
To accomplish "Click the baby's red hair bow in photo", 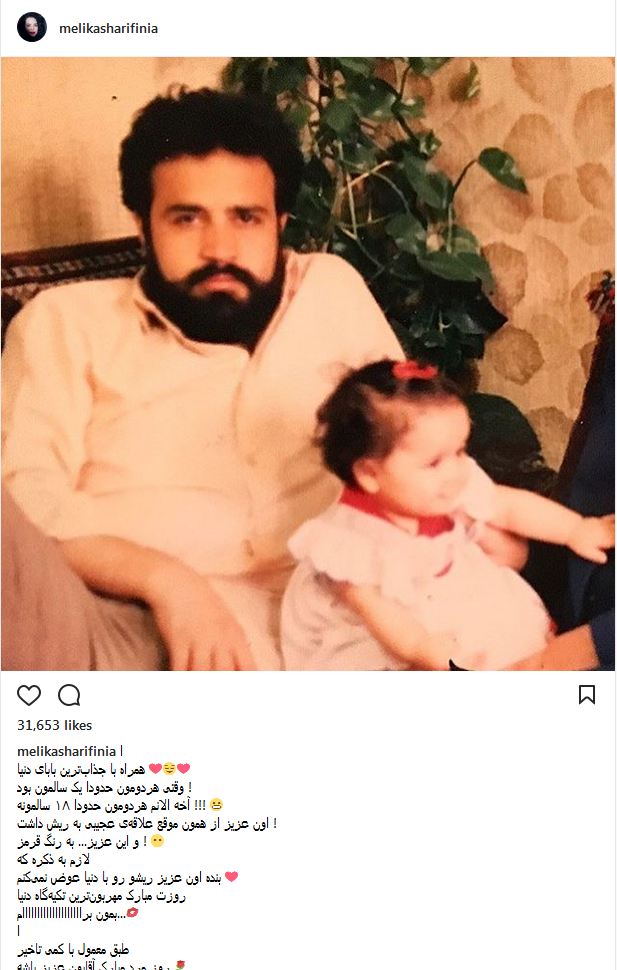I will tap(415, 371).
